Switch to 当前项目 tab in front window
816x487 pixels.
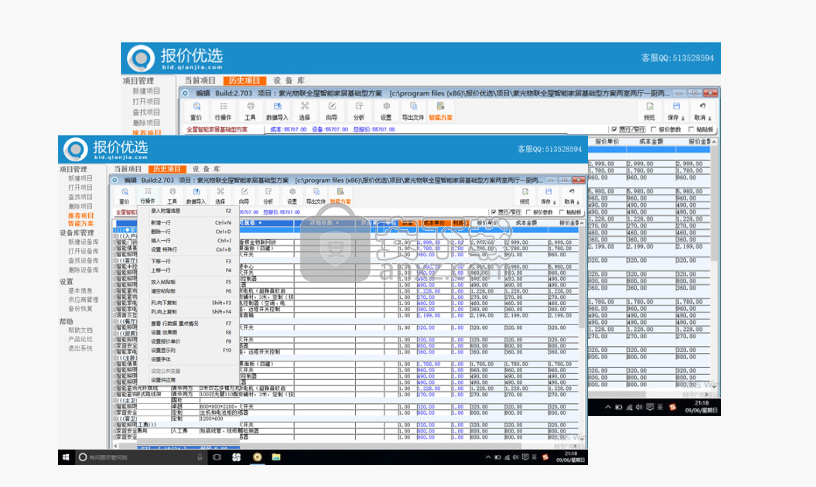(x=128, y=169)
